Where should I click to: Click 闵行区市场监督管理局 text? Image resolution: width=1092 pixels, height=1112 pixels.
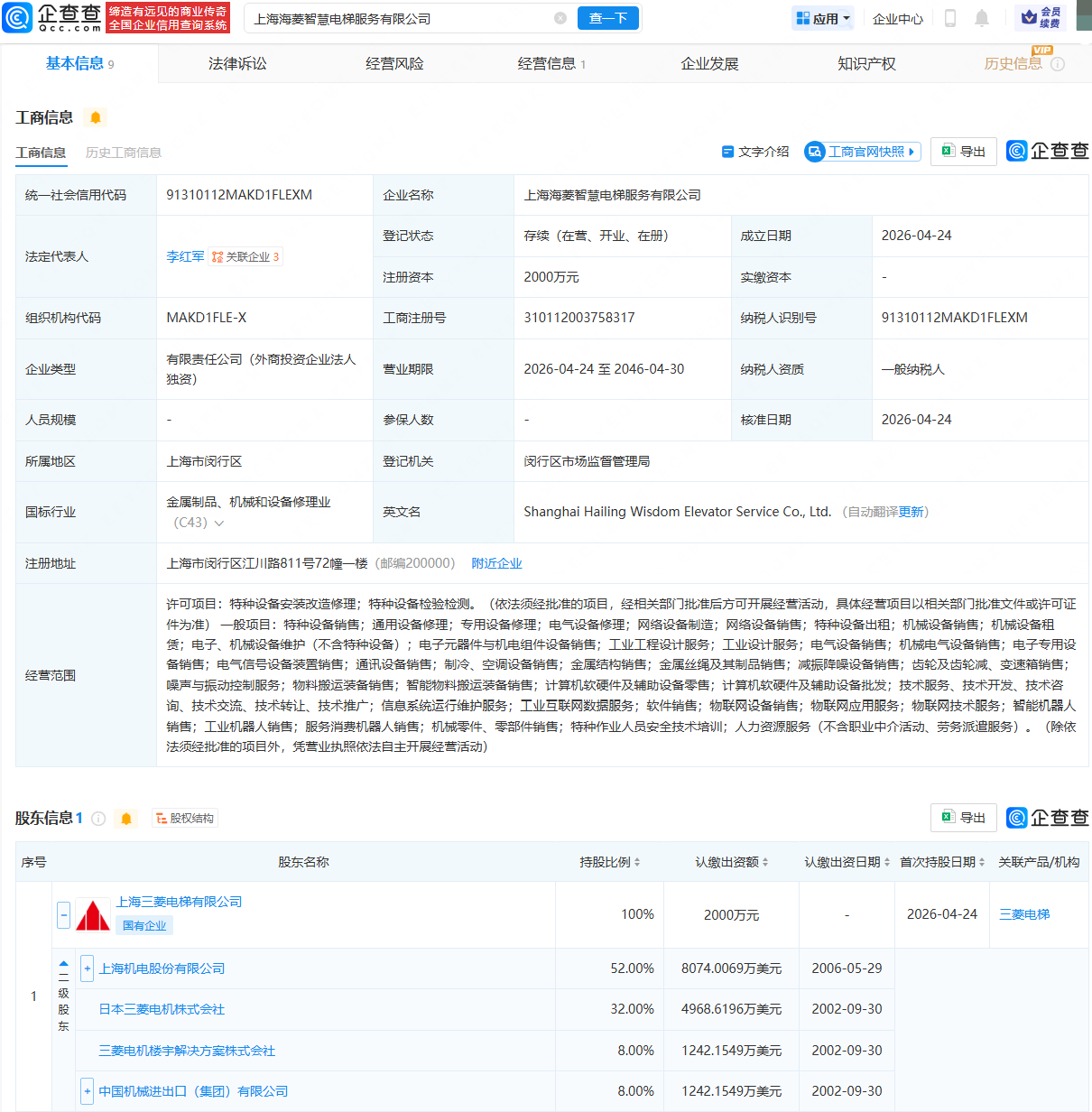pos(587,461)
